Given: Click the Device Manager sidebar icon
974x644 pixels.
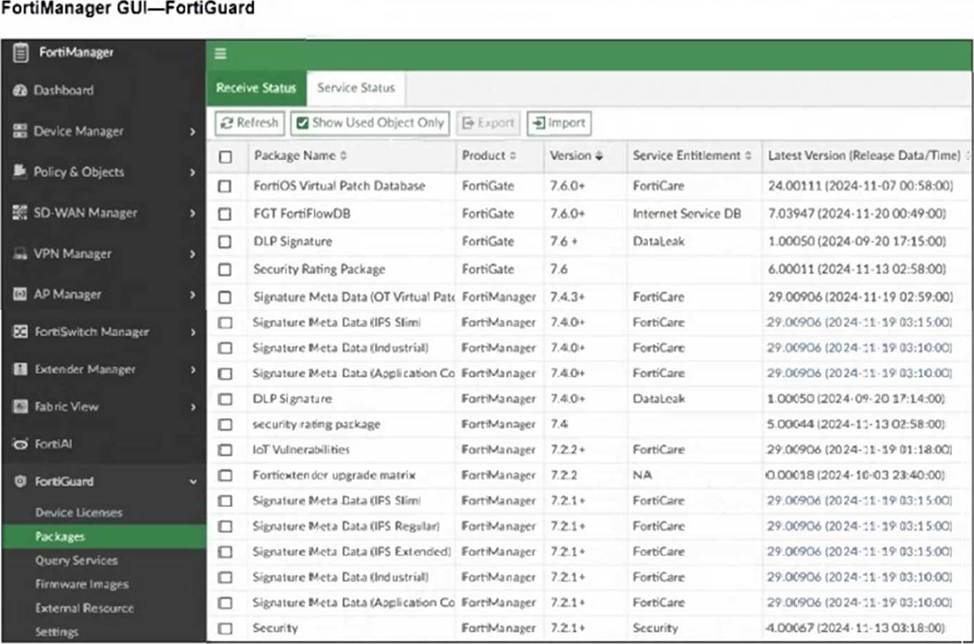Looking at the screenshot, I should pos(19,131).
